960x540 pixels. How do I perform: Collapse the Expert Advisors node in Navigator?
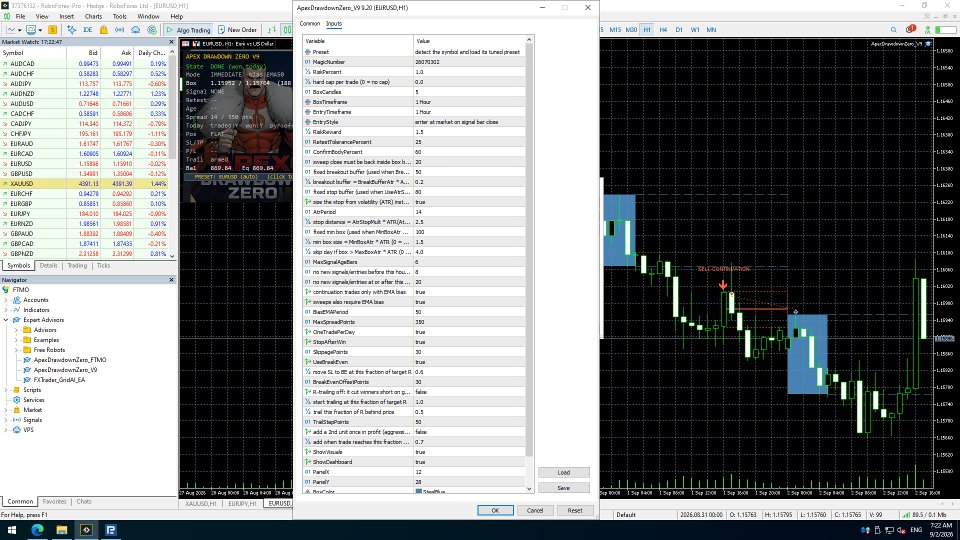click(x=6, y=320)
